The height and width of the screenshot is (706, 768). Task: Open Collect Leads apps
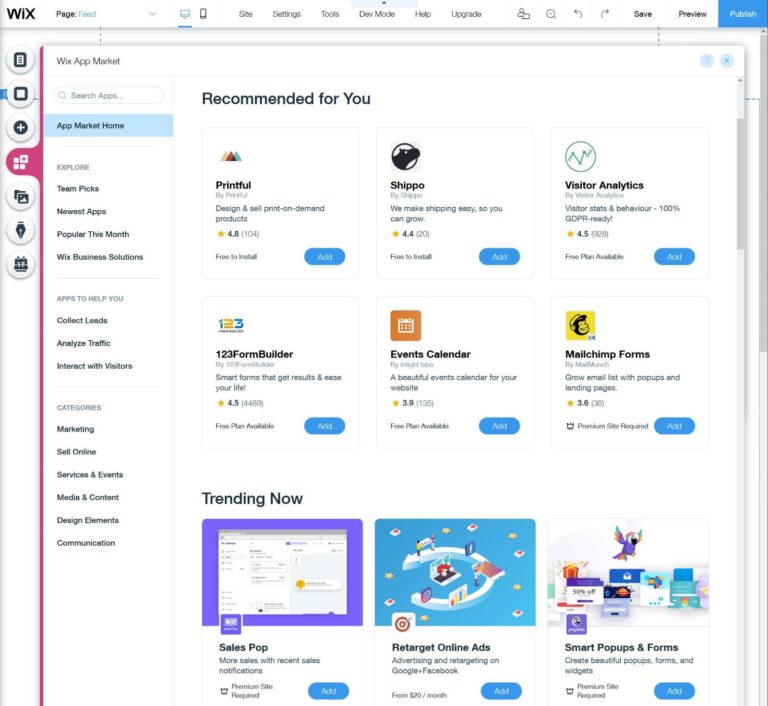(82, 320)
